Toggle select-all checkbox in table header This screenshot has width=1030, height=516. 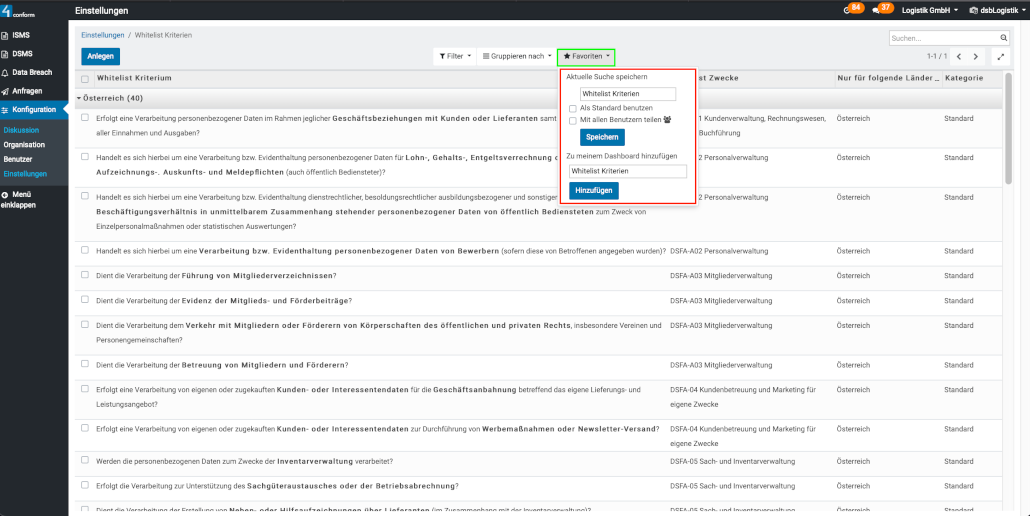click(x=85, y=79)
